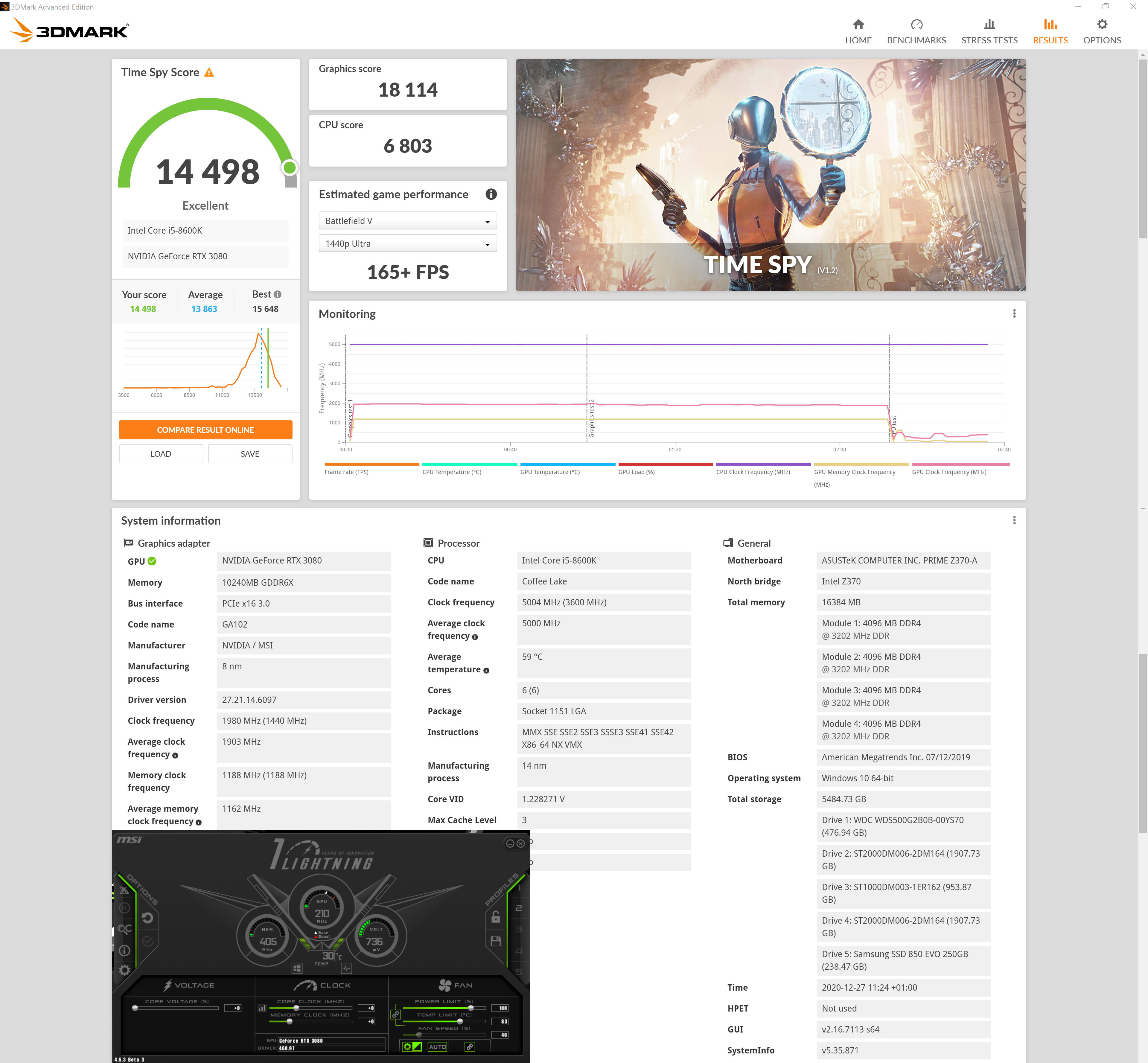Click the green checkmark next to GPU label
Screen dimensions: 1148x1063
(152, 561)
